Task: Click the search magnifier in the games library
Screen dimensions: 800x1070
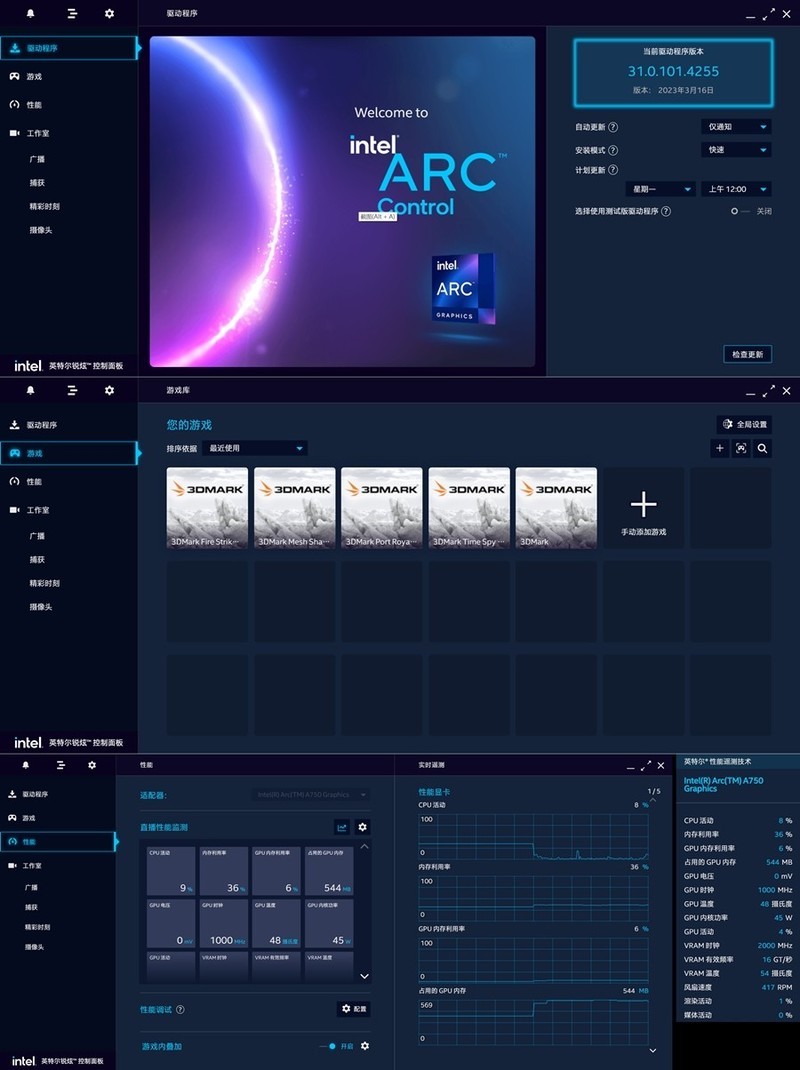Action: pos(762,448)
